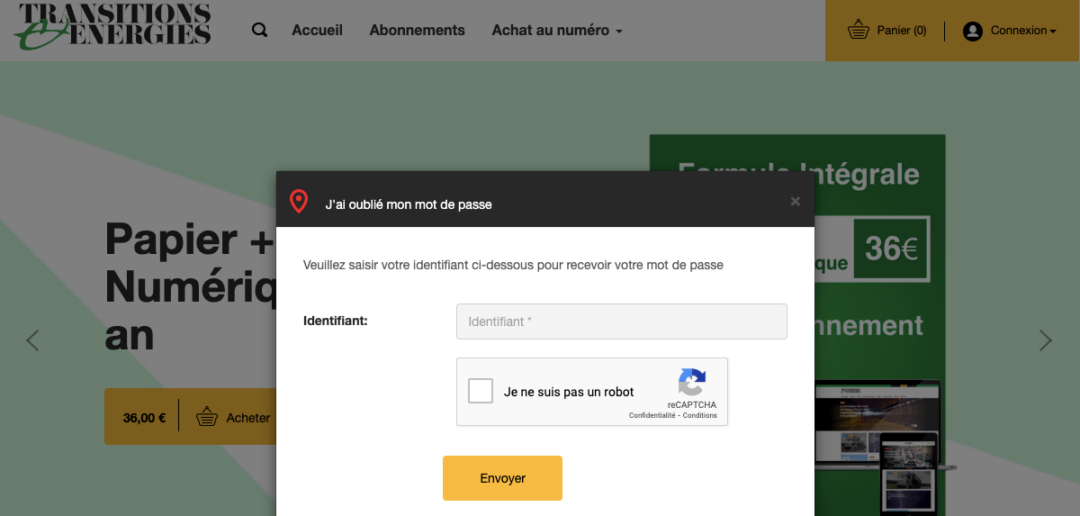
Task: Click the reCAPTCHA logo
Action: [x=692, y=382]
